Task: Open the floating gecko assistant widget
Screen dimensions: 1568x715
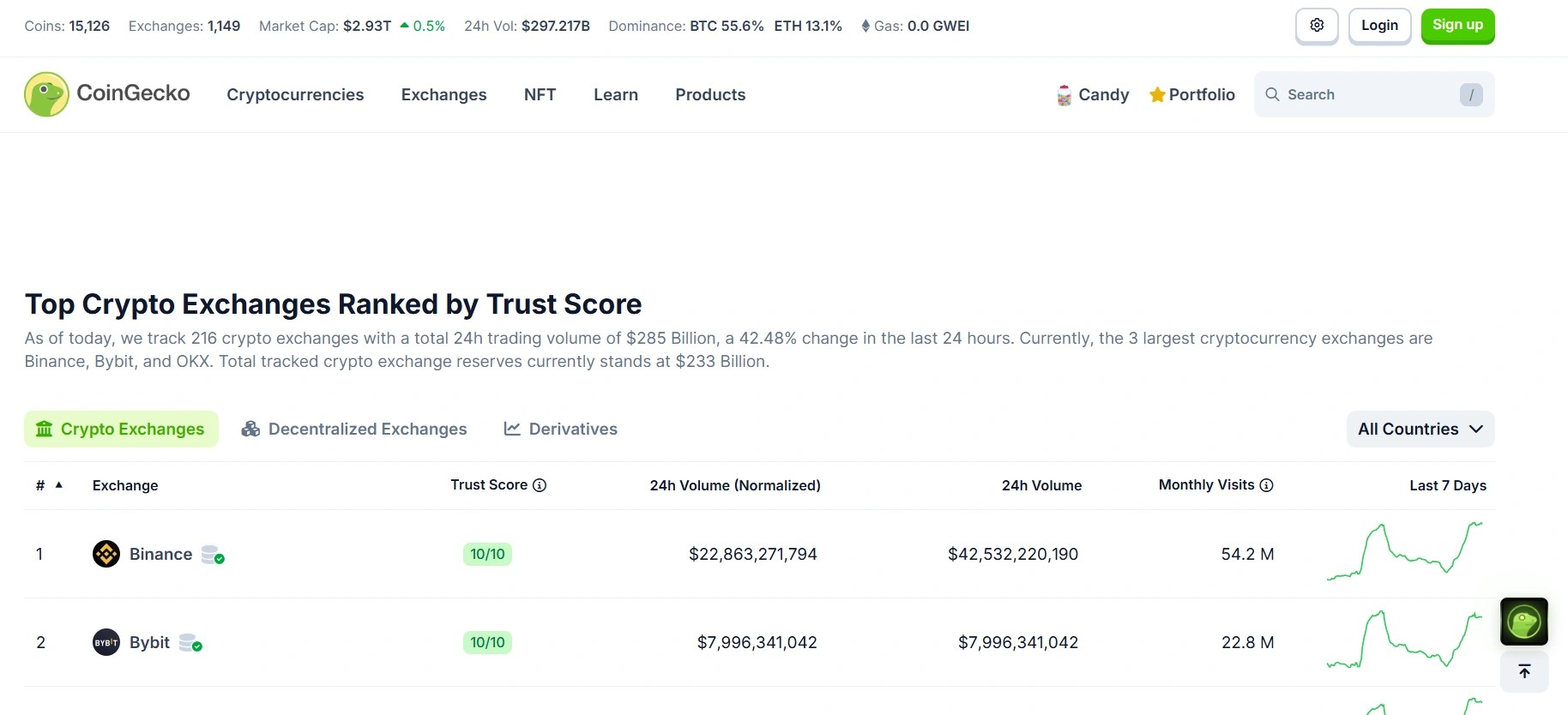Action: coord(1524,622)
